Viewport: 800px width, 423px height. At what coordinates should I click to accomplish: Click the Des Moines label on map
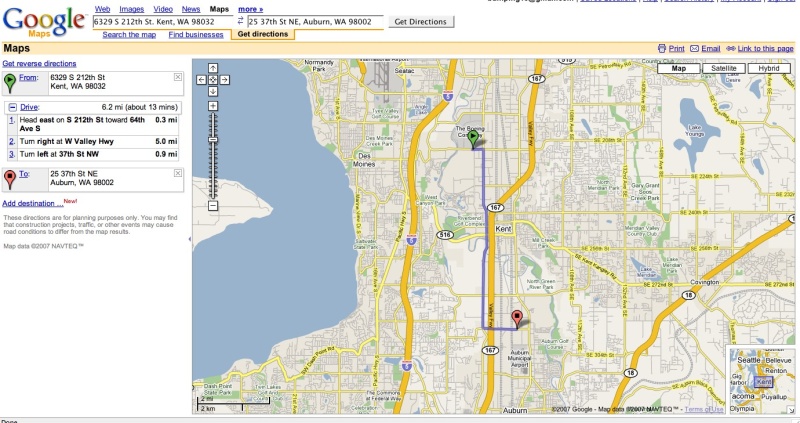pyautogui.click(x=364, y=160)
